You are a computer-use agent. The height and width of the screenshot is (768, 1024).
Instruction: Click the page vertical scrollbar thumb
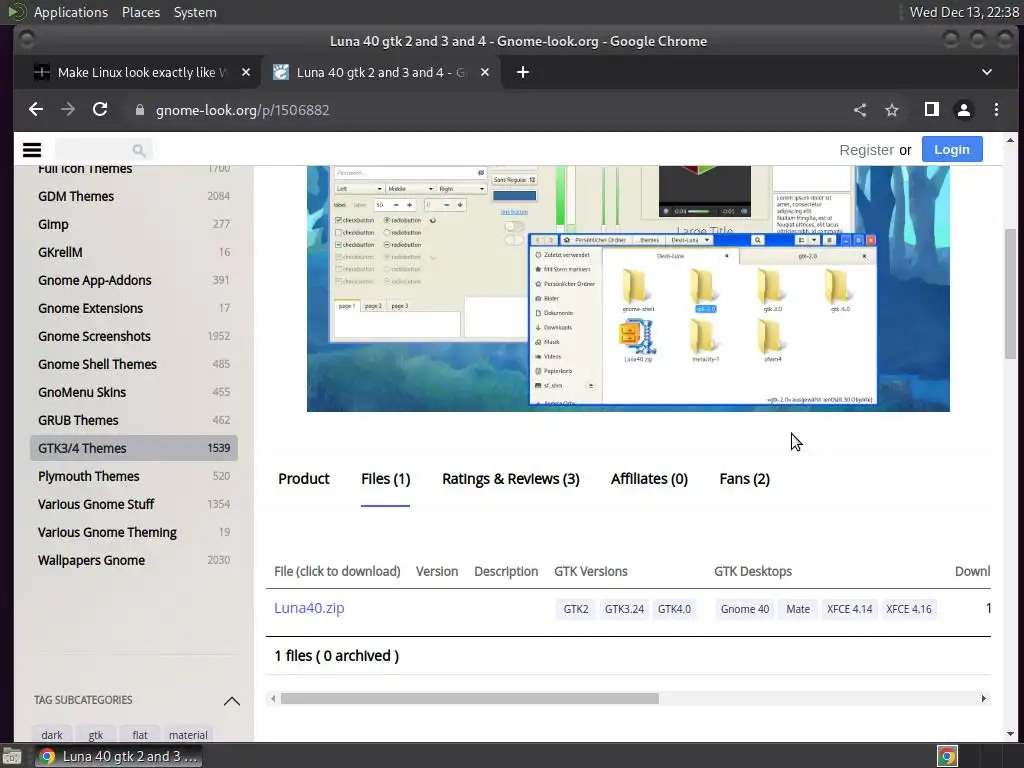click(1010, 294)
